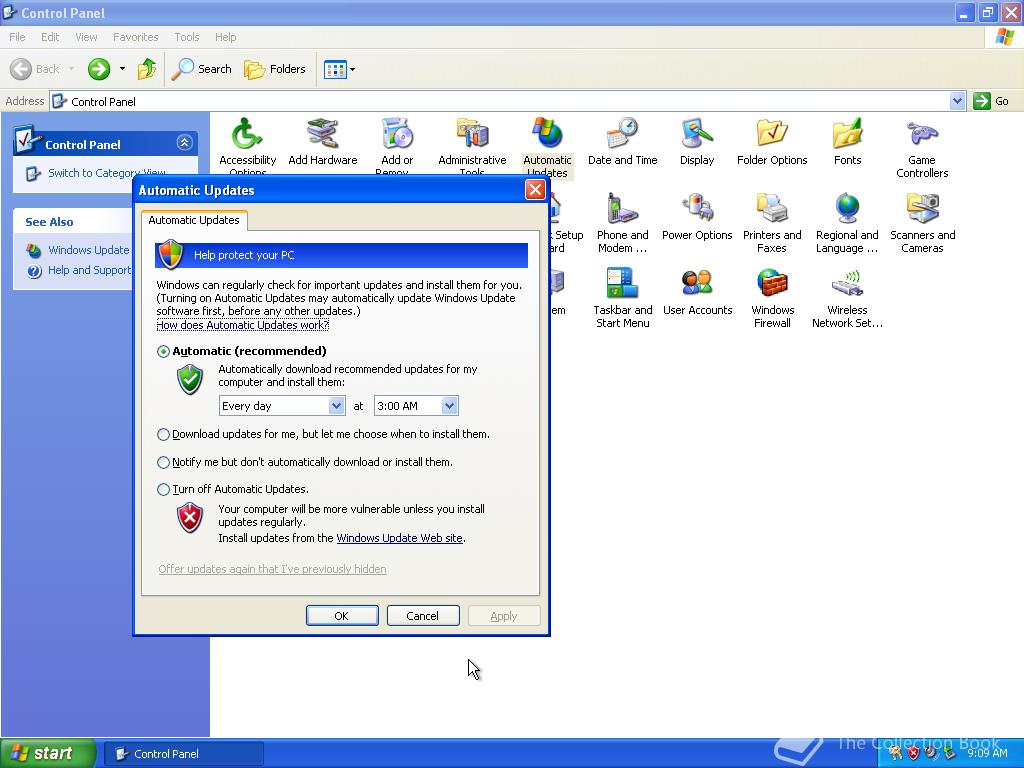
Task: Open Accessibility Options icon
Action: [247, 145]
